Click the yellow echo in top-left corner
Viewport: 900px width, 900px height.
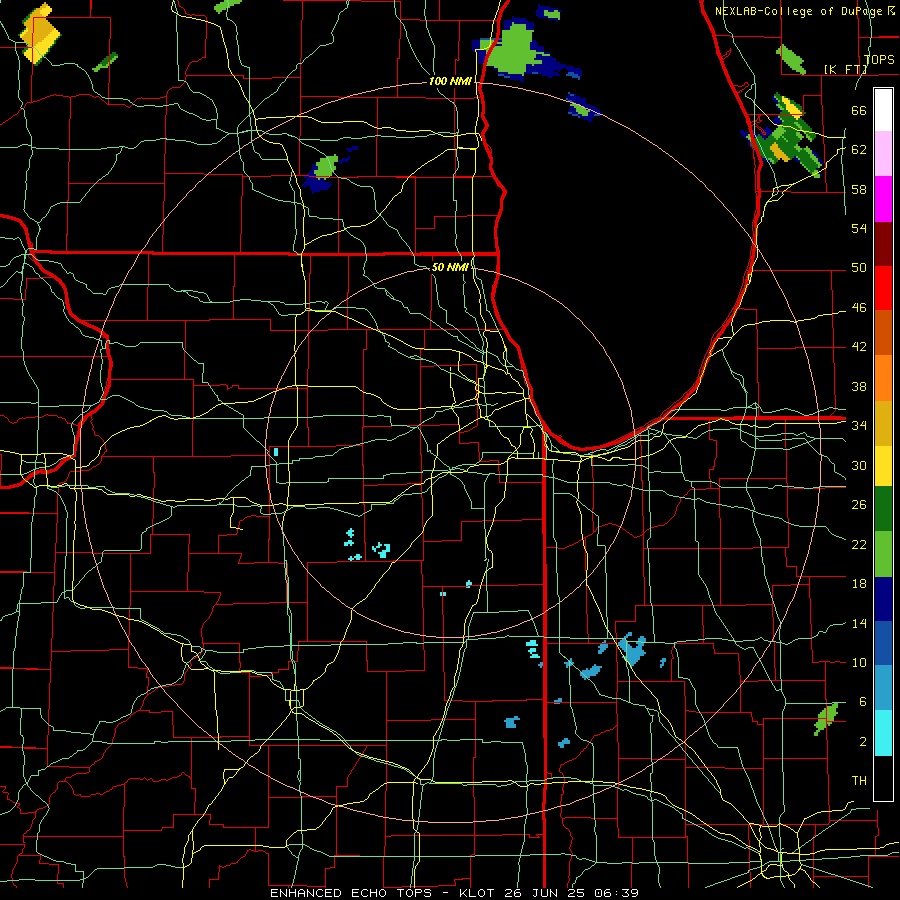click(40, 34)
